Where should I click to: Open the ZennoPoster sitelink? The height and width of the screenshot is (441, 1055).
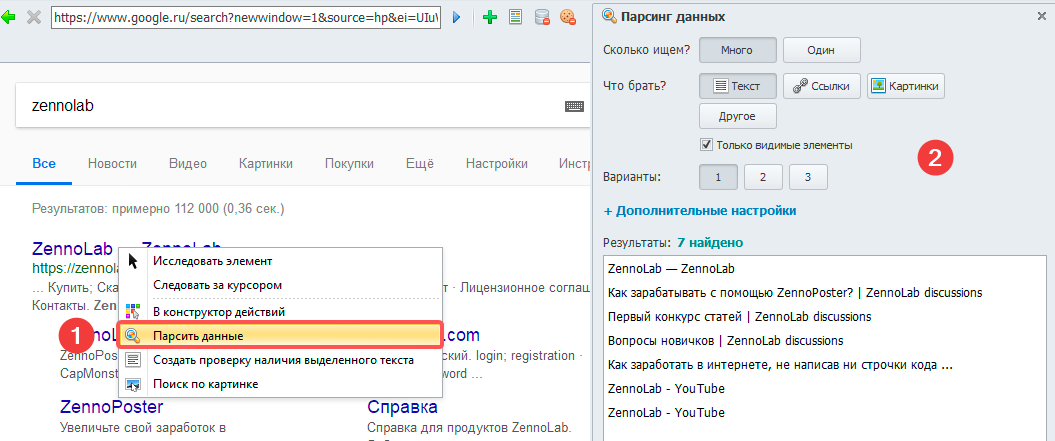click(x=112, y=407)
